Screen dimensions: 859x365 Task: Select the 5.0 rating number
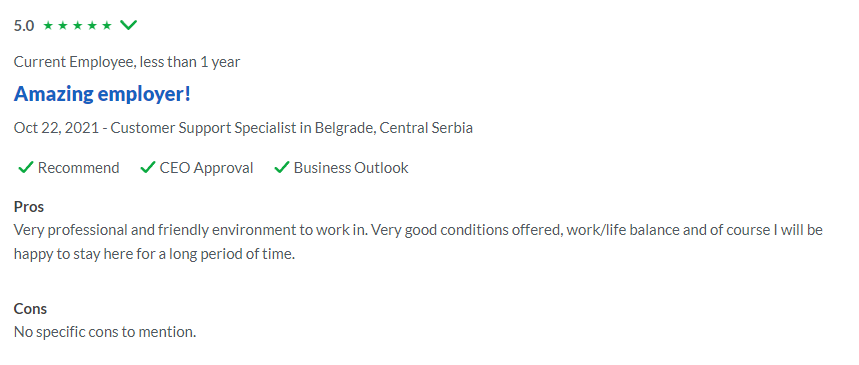click(24, 26)
